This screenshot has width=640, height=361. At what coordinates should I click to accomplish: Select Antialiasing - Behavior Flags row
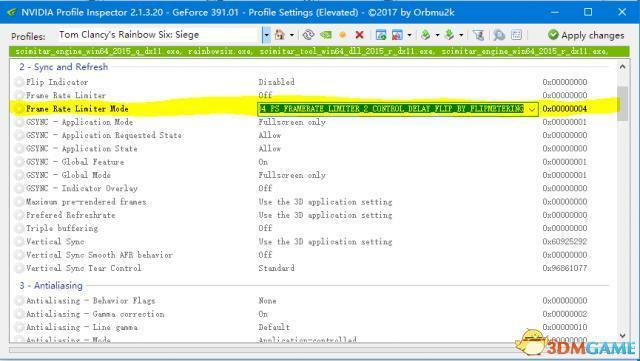(313, 301)
